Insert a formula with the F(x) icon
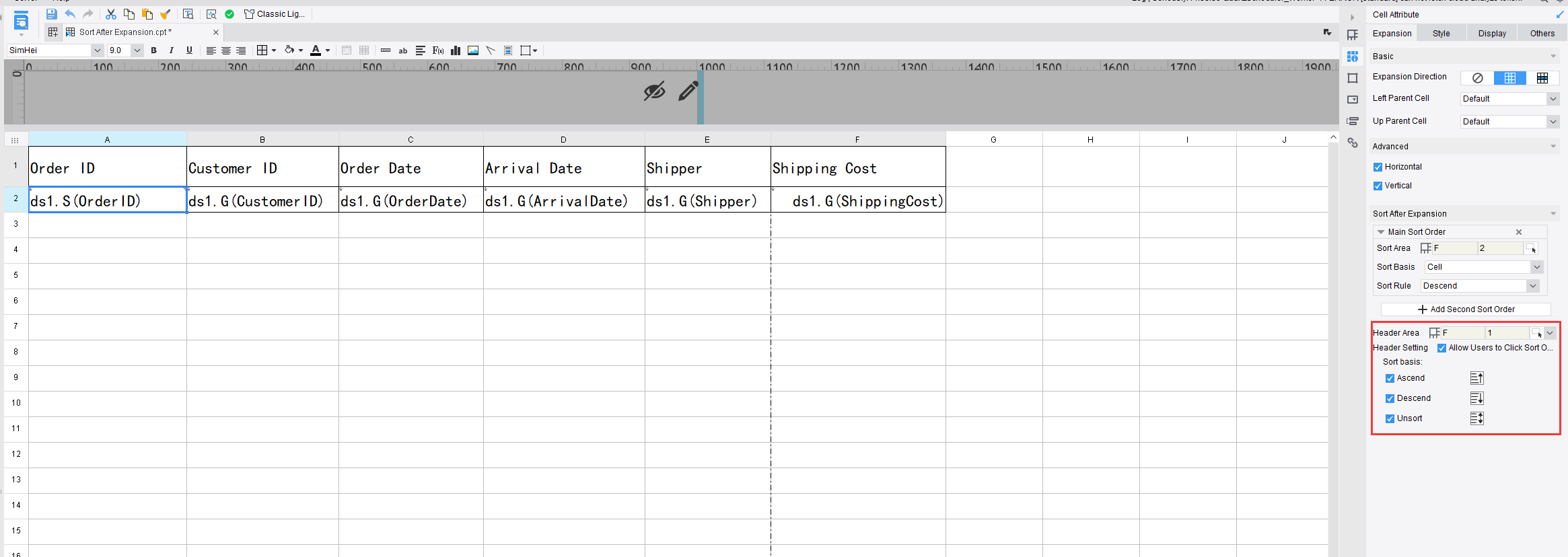Screen dimensions: 1568x557 point(438,50)
